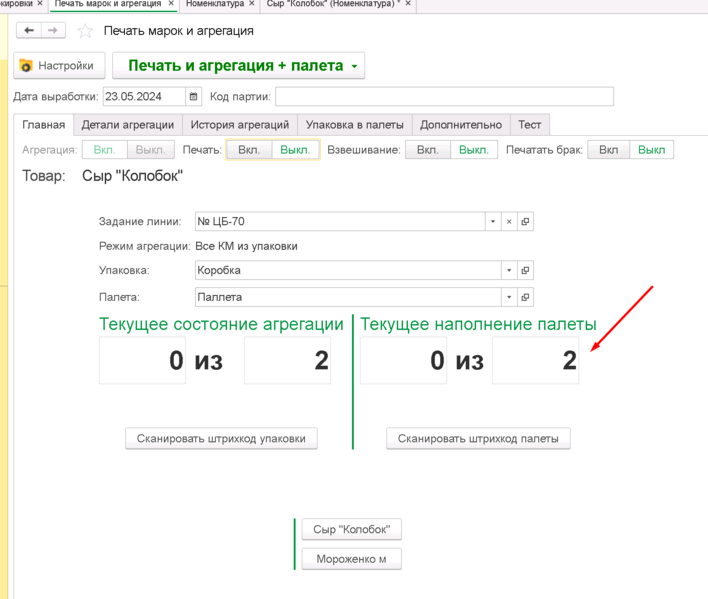Turn on Печать with Вкл. toggle
This screenshot has height=599, width=708.
click(248, 150)
